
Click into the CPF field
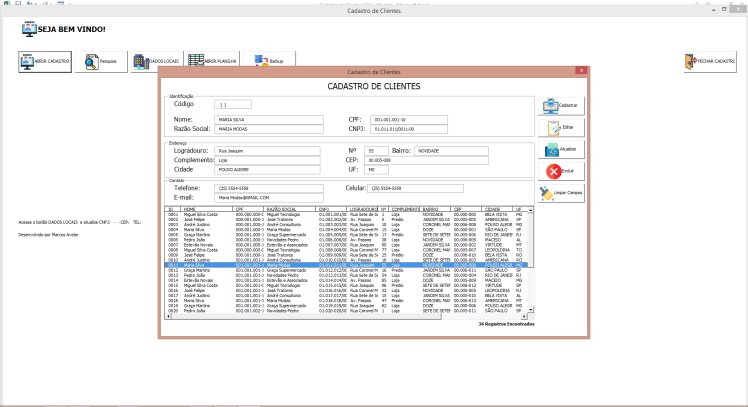[409, 120]
